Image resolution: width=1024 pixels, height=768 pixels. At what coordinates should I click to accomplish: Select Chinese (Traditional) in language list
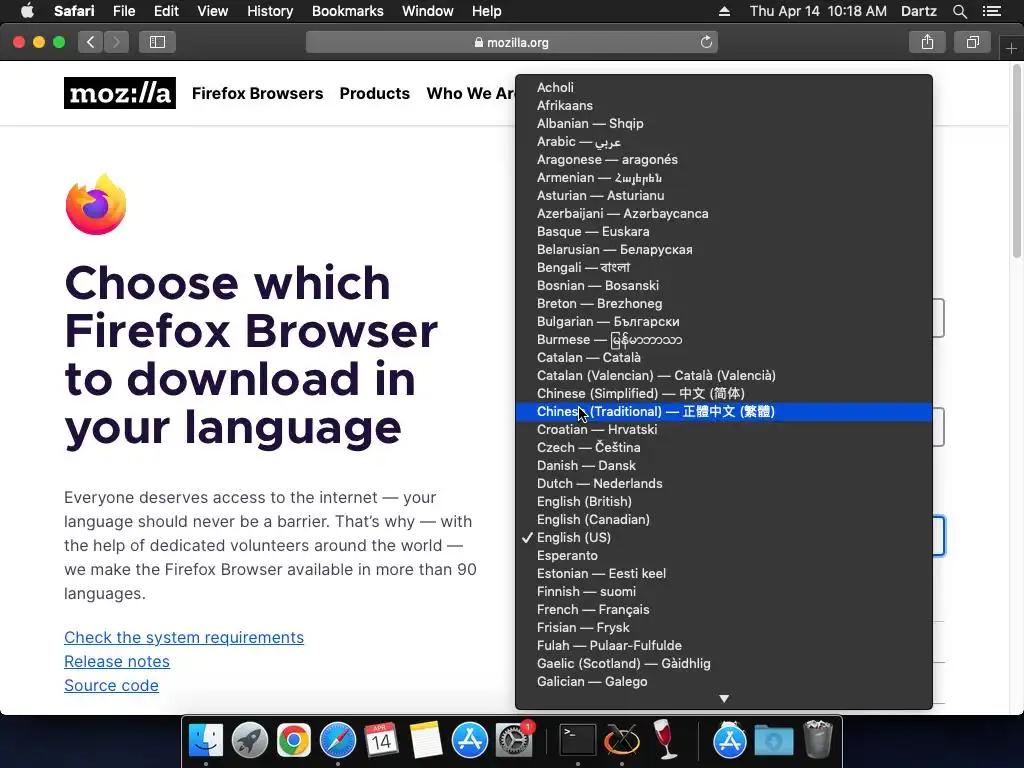(x=724, y=411)
